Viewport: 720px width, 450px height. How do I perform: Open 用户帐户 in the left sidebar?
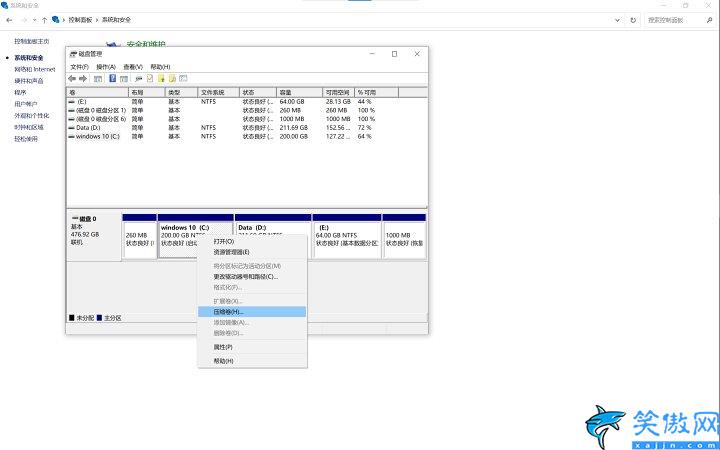coord(26,104)
